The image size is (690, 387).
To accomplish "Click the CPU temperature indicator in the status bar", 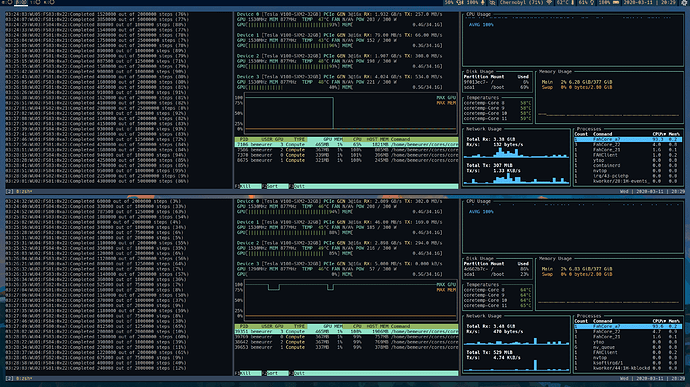I will click(565, 3).
